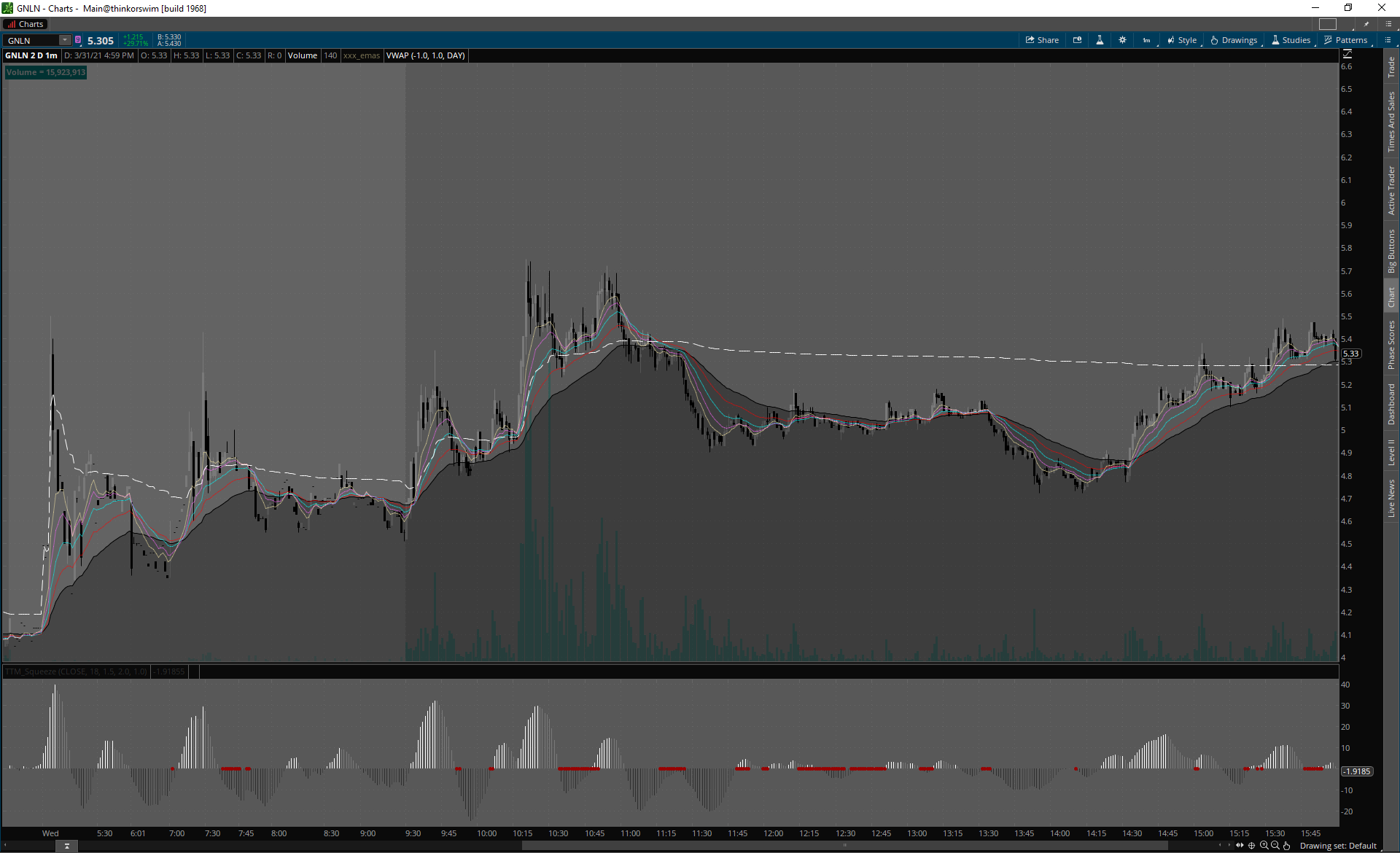Toggle the chart scale icon above price axis
The width and height of the screenshot is (1400, 853).
[x=1347, y=55]
